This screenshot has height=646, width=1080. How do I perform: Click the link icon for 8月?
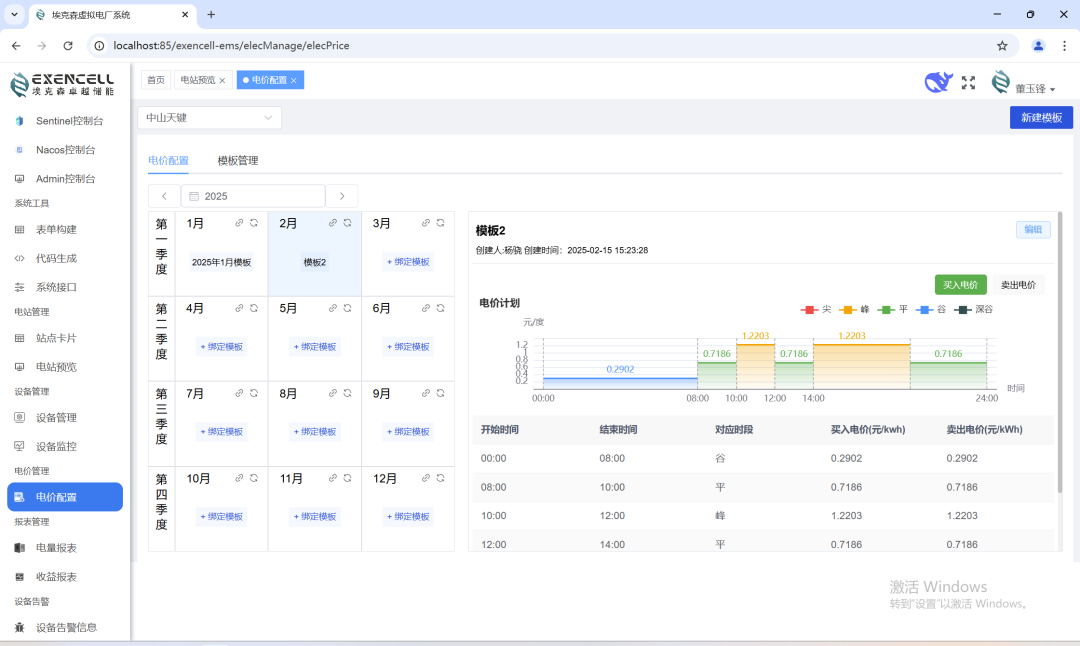tap(333, 393)
